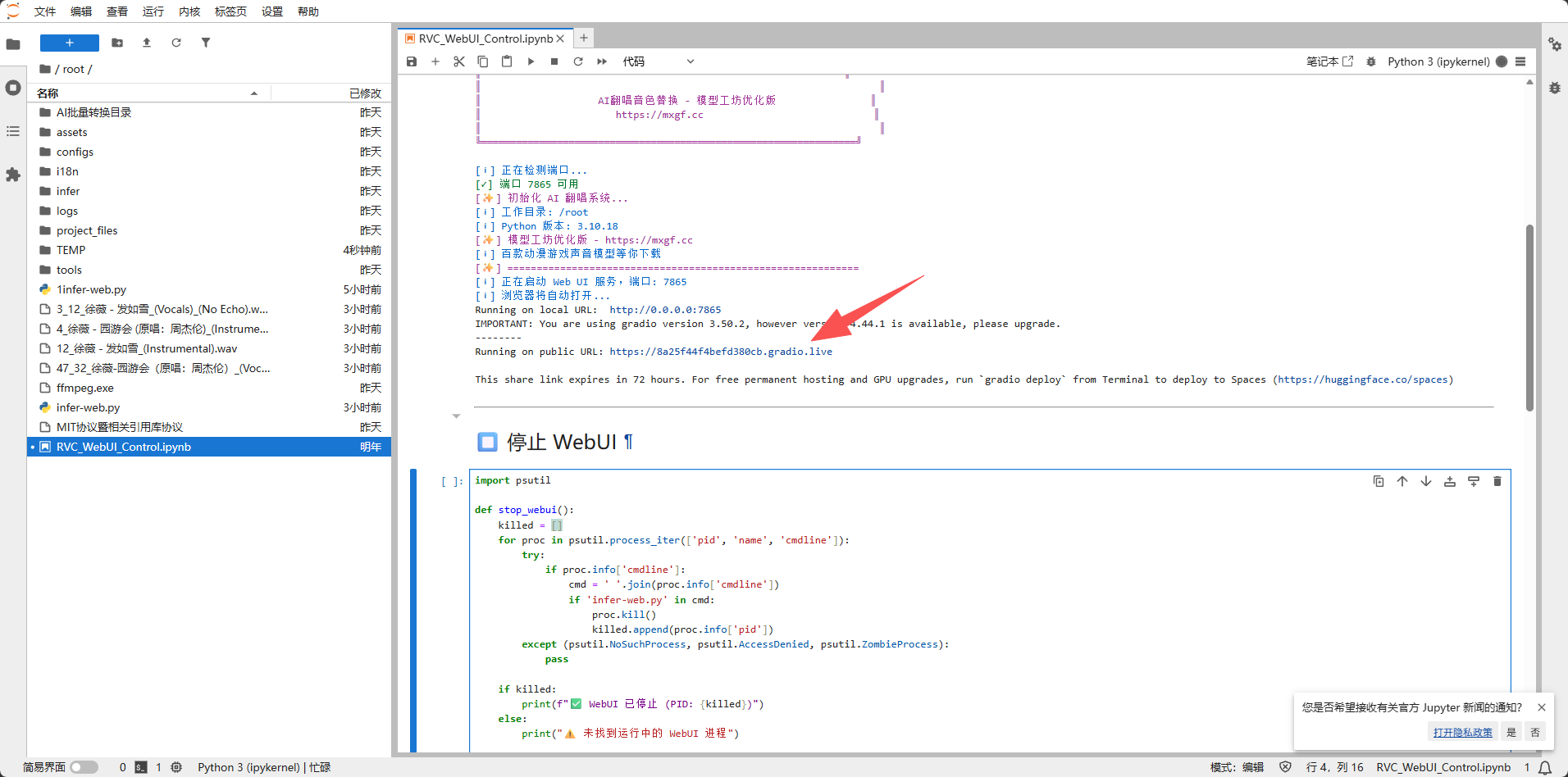The image size is (1568, 777).
Task: Interrupt the kernel using the stop icon
Action: tap(554, 61)
